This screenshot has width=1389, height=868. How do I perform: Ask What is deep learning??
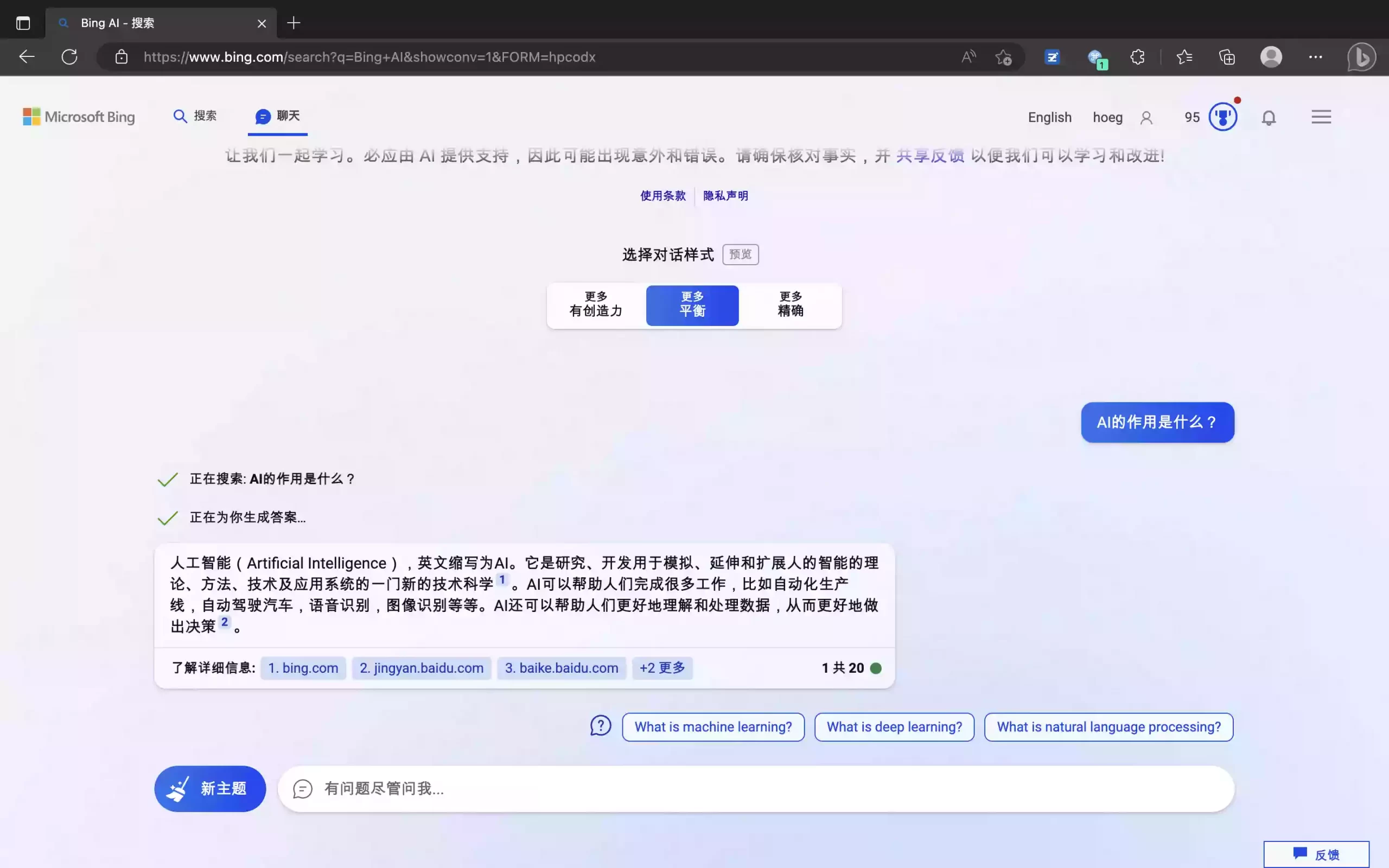coord(894,727)
